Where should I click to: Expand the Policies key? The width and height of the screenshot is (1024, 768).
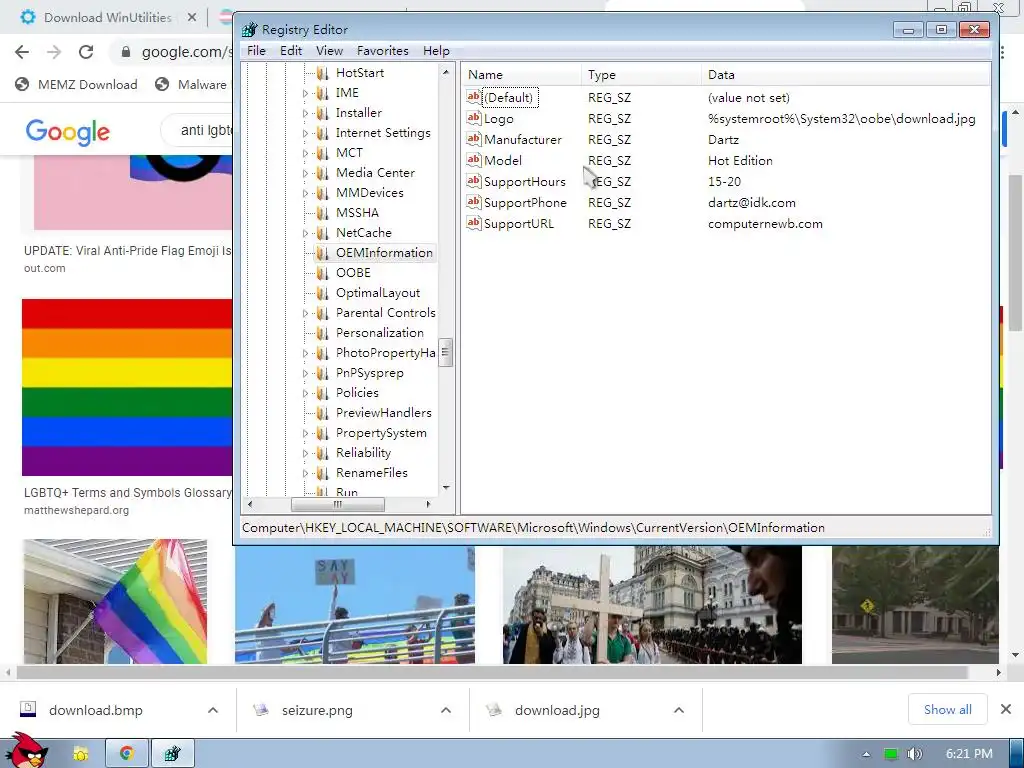click(305, 393)
